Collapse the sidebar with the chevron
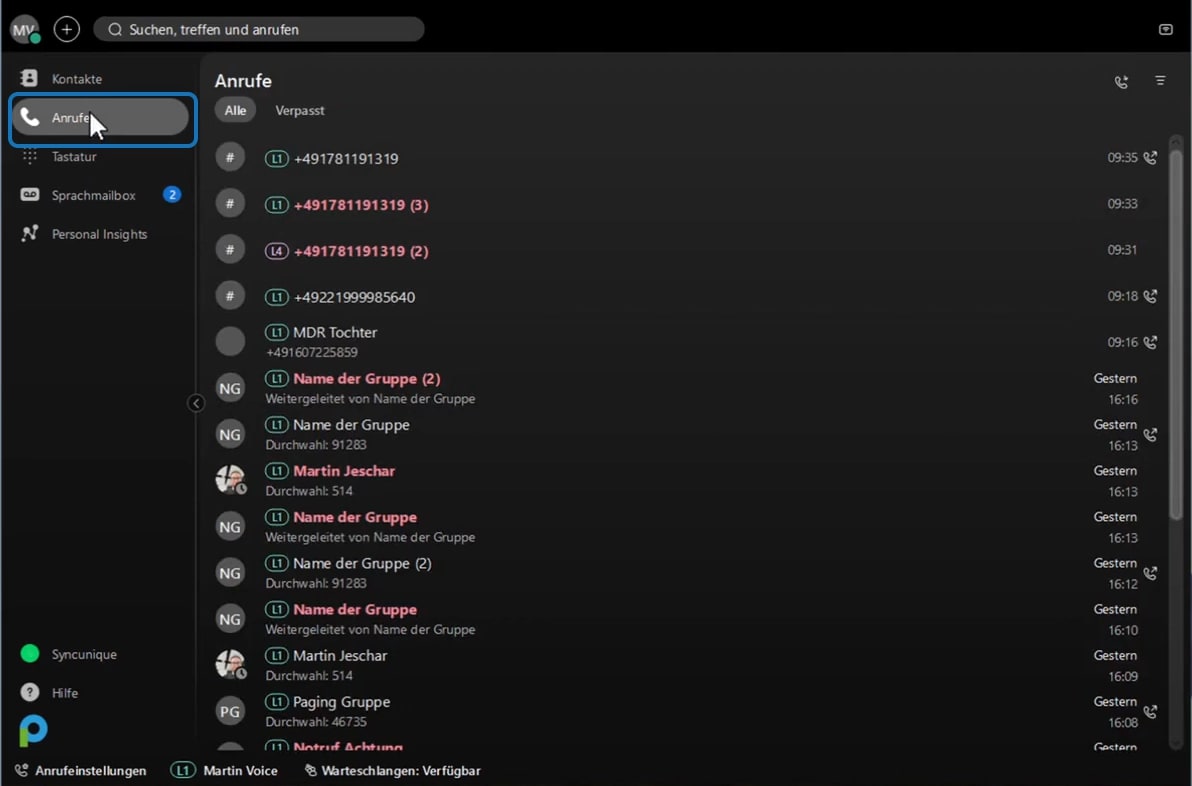 196,403
